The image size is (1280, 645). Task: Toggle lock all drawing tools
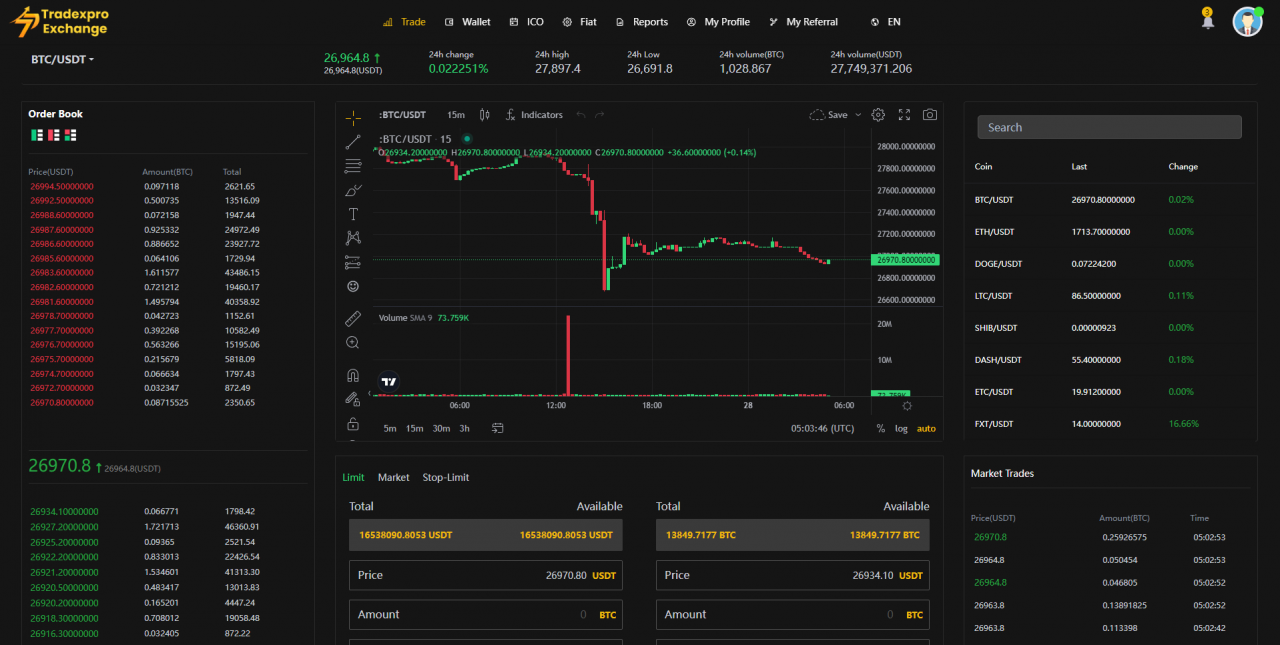[x=353, y=423]
